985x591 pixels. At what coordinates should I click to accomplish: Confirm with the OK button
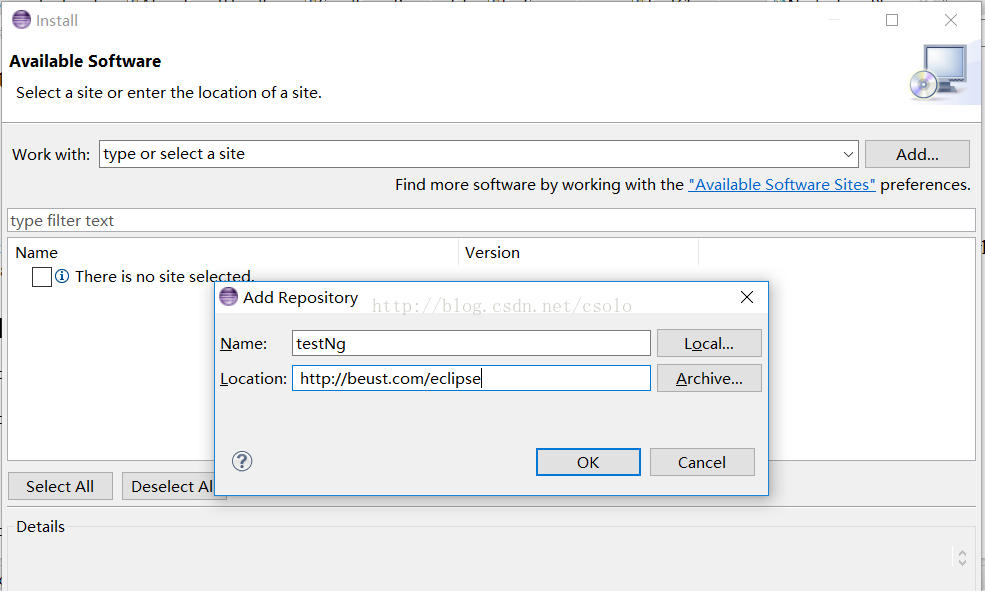[x=588, y=462]
